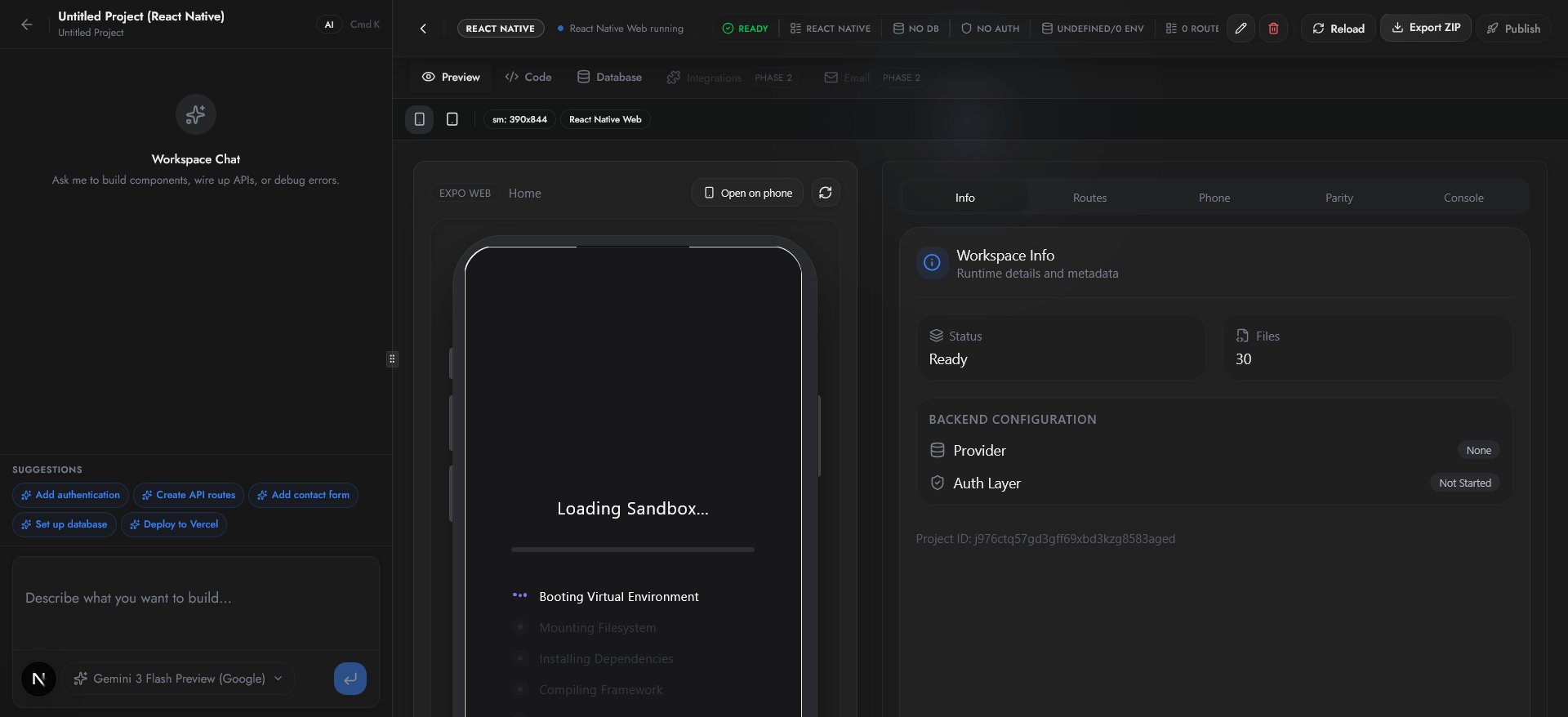The image size is (1568, 717).
Task: Click the UNDEFINED/0 ENV chip
Action: click(x=1093, y=29)
